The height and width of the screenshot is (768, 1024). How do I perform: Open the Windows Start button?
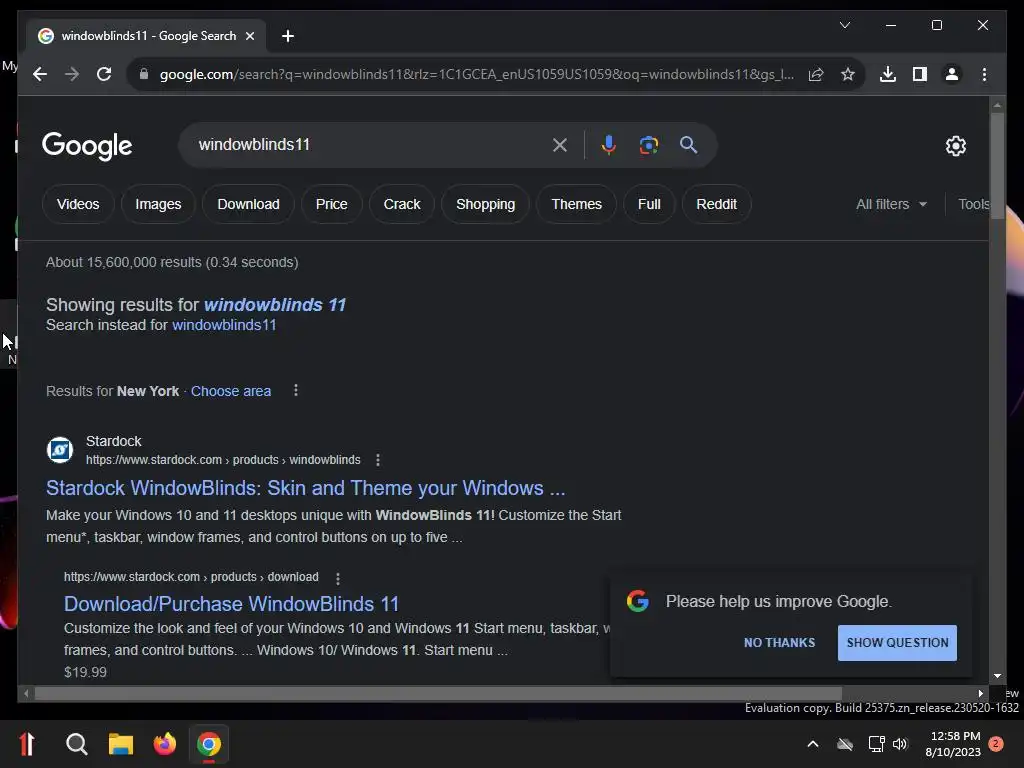(x=27, y=744)
